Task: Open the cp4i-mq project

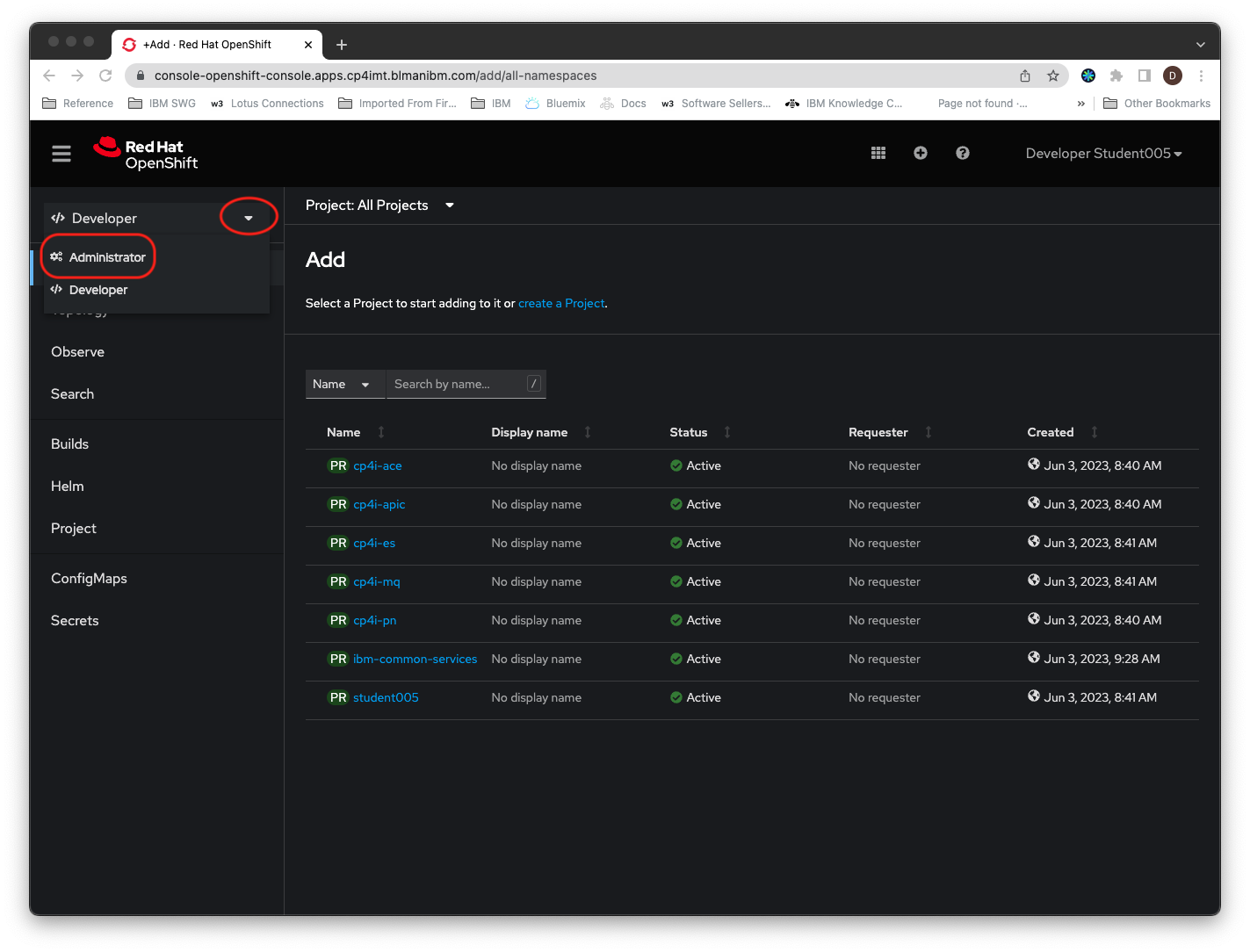Action: (x=377, y=582)
